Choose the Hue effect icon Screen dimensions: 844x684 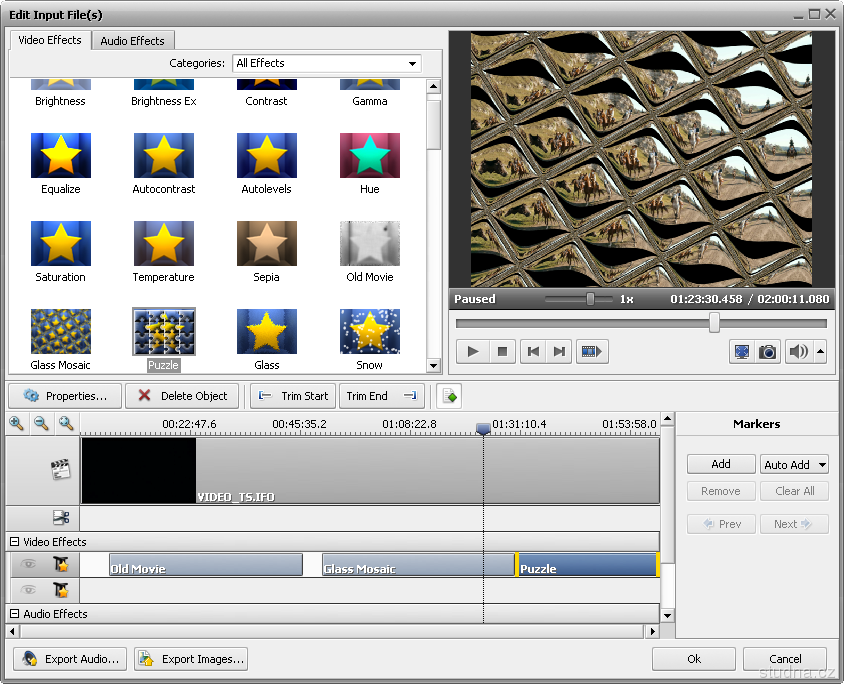369,156
